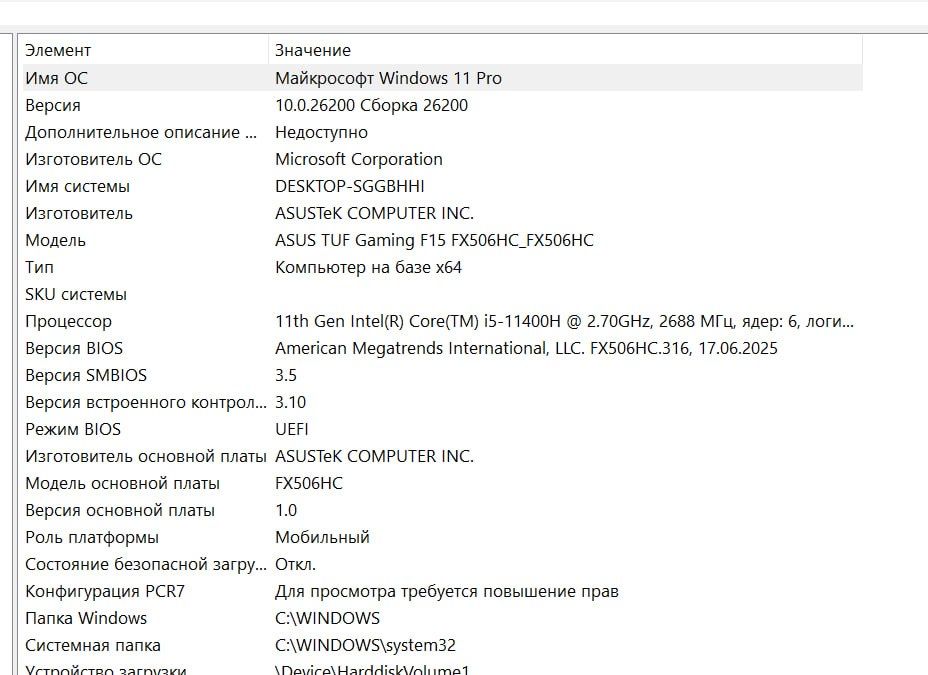The height and width of the screenshot is (675, 928).
Task: Select the Тип row label
Action: click(39, 267)
